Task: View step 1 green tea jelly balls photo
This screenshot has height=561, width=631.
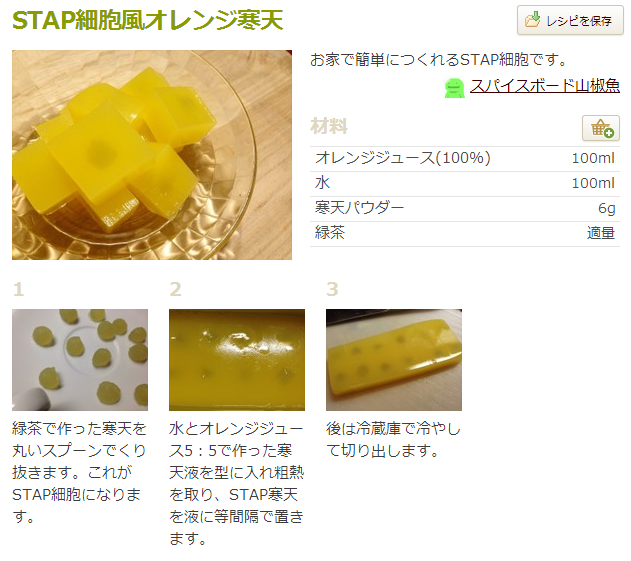Action: tap(80, 360)
